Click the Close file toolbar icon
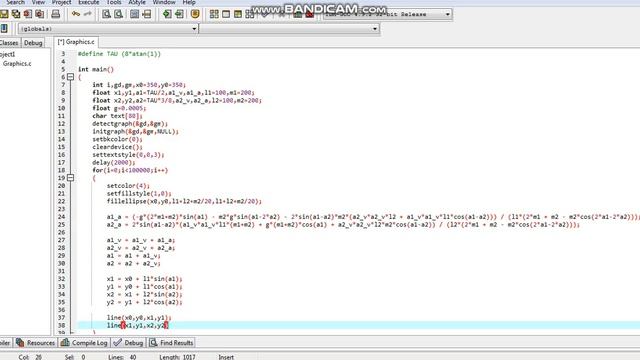Image resolution: width=640 pixels, height=360 pixels. click(28, 14)
